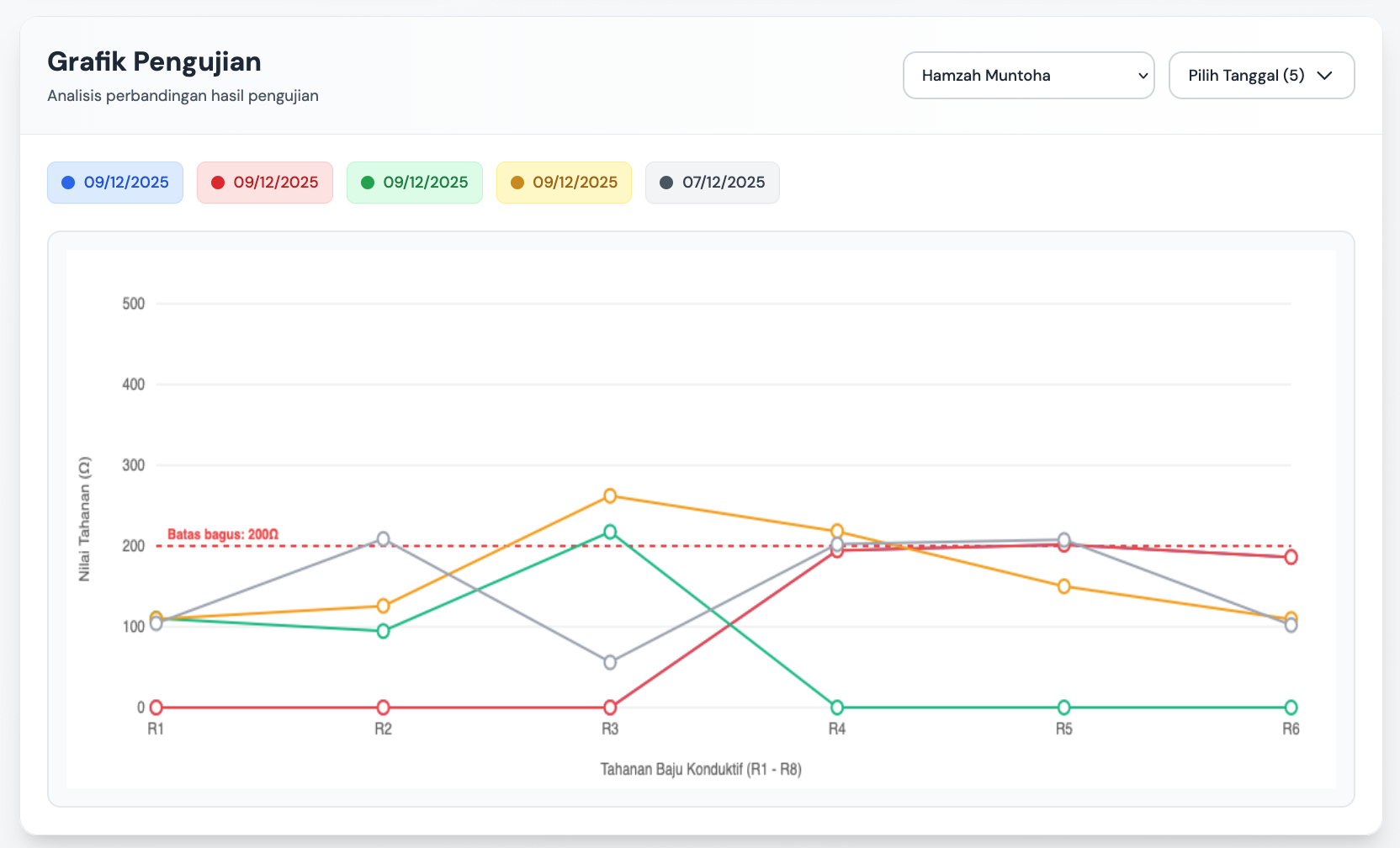Click the R4 axis label on the chart
The image size is (1400, 848).
point(836,729)
